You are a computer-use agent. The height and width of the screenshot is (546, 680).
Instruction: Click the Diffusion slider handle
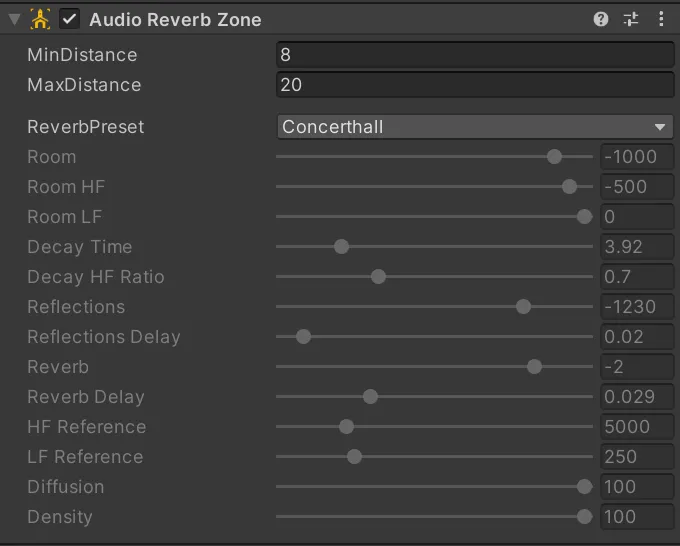[x=585, y=487]
